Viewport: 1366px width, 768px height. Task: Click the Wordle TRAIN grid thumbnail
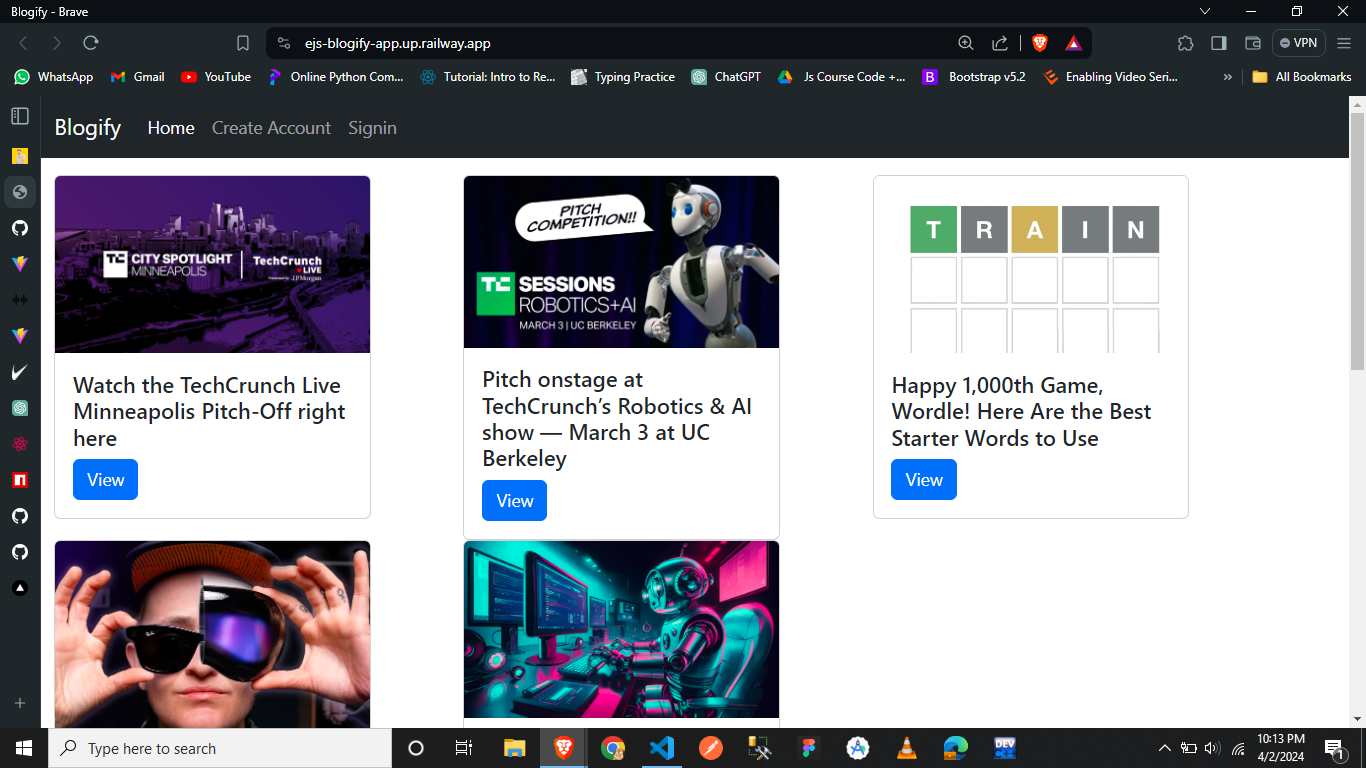(x=1031, y=265)
